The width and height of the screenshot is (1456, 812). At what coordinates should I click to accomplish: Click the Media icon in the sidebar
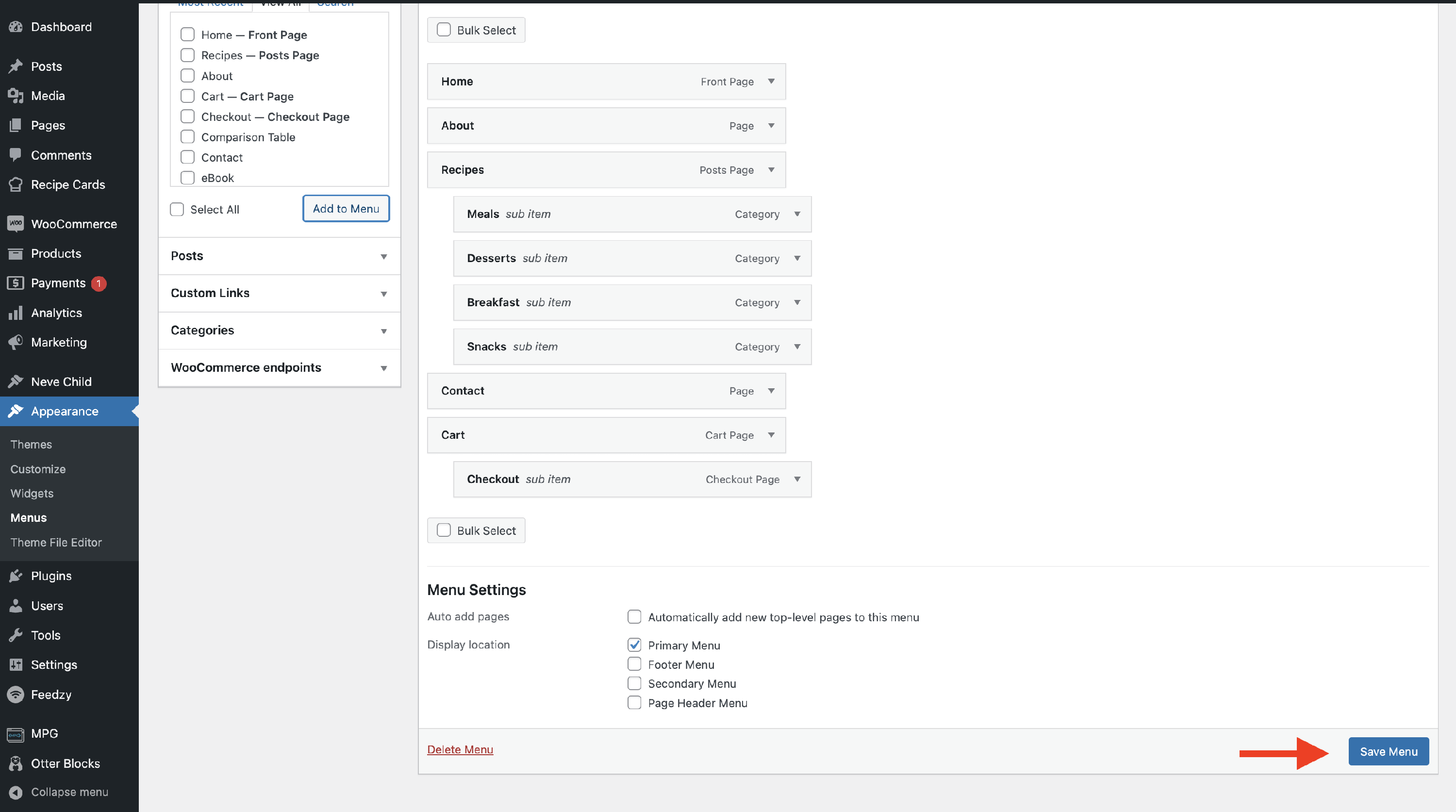16,96
